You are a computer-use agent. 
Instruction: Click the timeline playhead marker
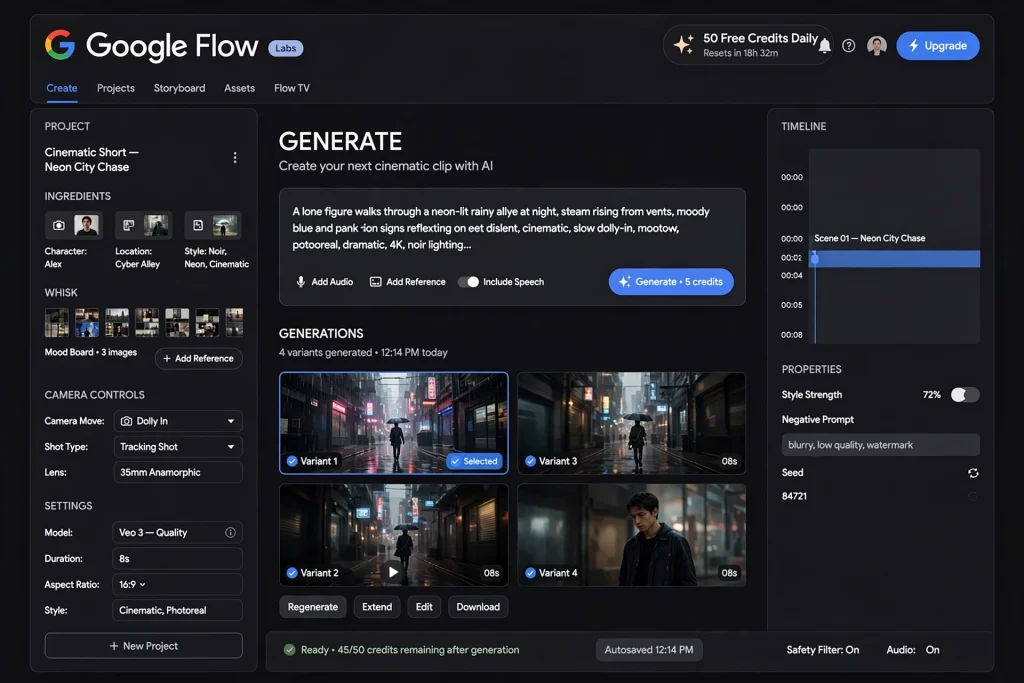[814, 259]
